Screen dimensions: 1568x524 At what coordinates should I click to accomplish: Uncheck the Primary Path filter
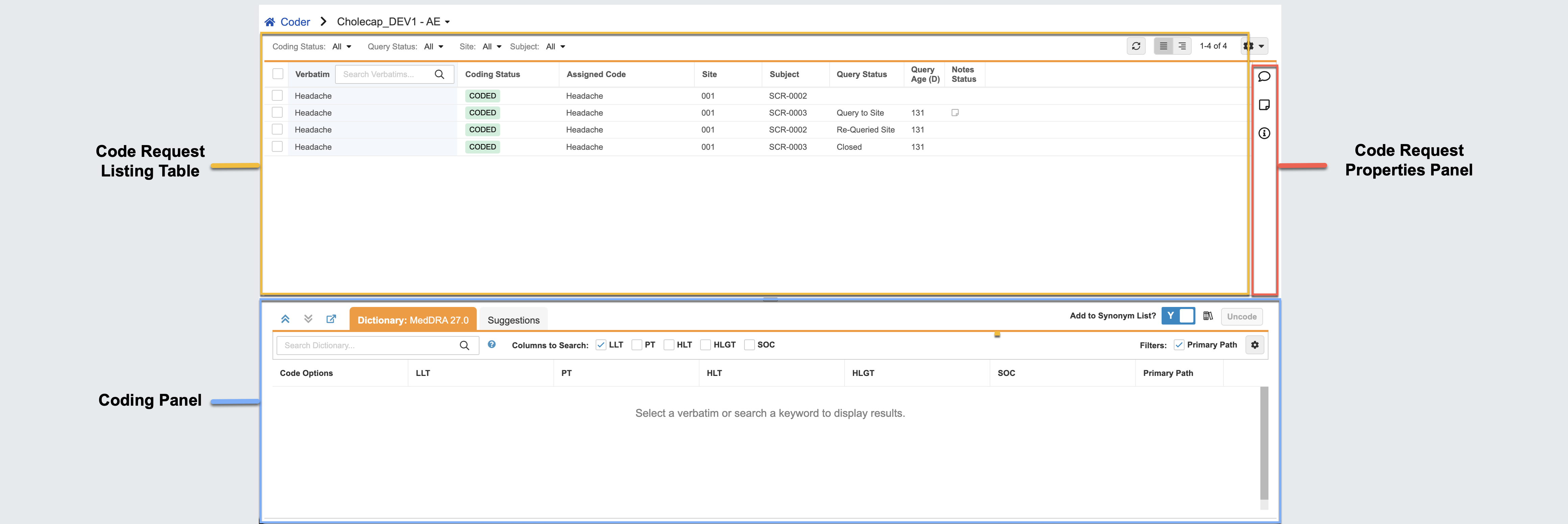(1179, 345)
